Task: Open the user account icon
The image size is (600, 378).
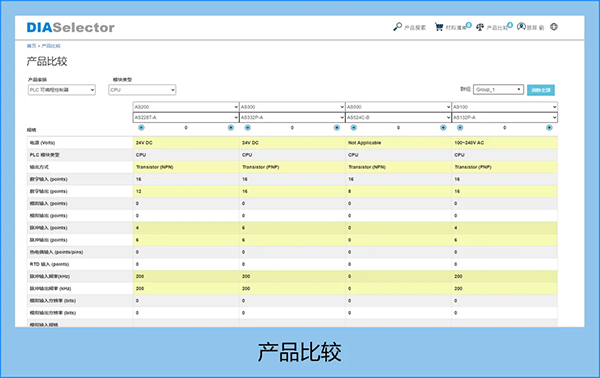Action: (x=521, y=26)
